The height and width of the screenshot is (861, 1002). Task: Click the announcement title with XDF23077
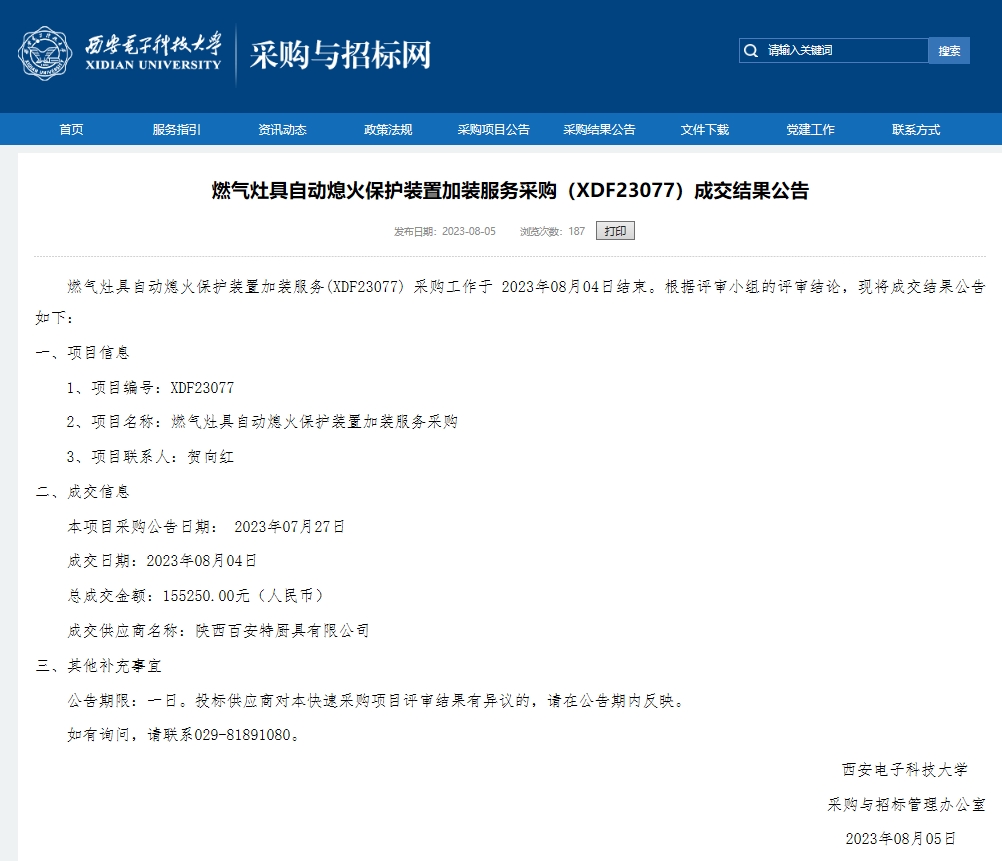click(510, 190)
